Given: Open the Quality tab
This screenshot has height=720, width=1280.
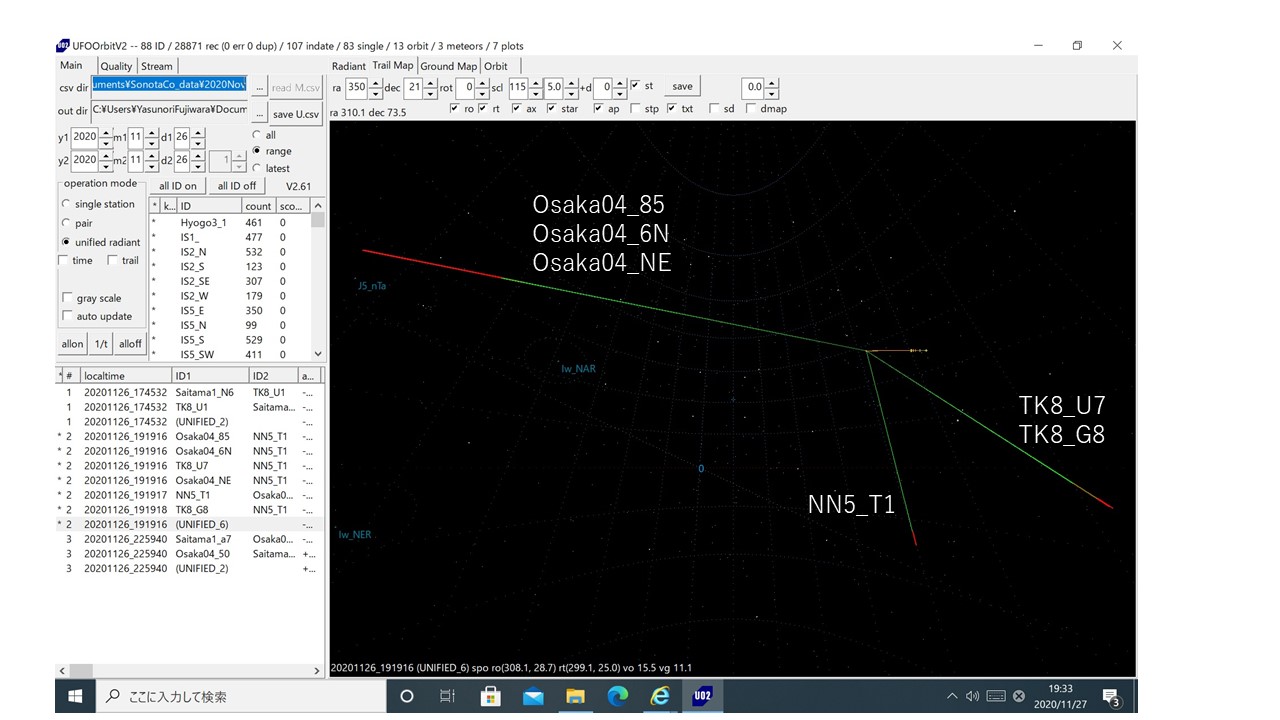Looking at the screenshot, I should [x=116, y=65].
